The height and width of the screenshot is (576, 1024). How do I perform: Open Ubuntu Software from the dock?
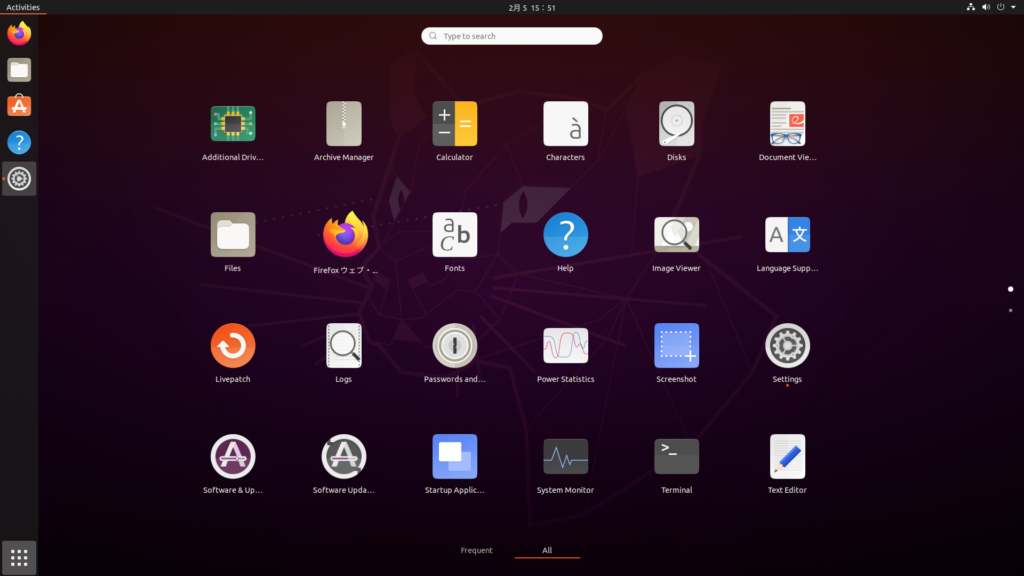coord(19,106)
